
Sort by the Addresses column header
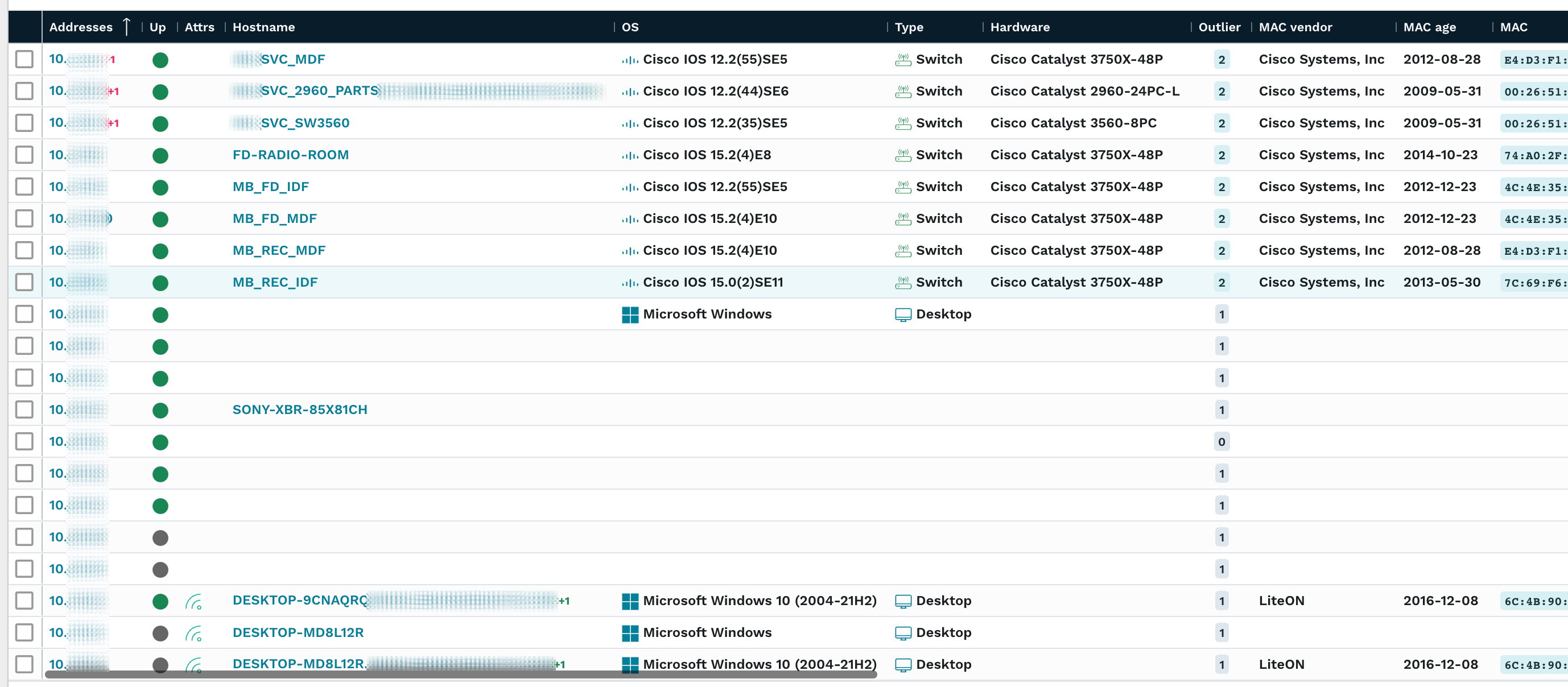(x=81, y=27)
